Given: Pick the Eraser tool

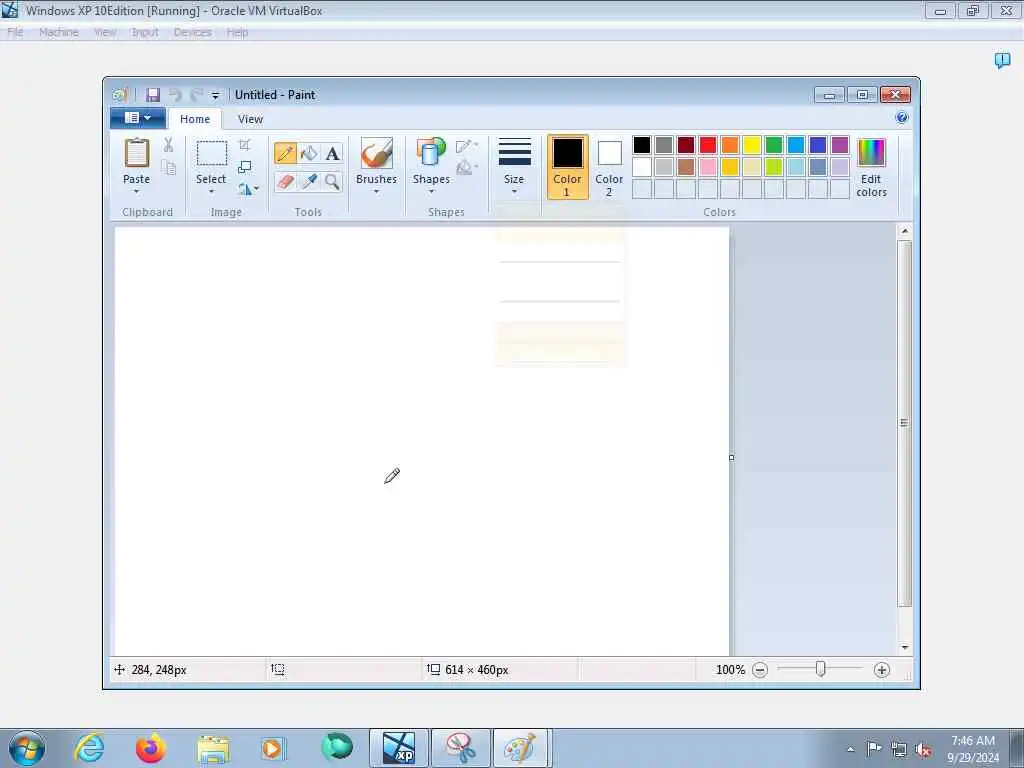Looking at the screenshot, I should click(x=285, y=181).
